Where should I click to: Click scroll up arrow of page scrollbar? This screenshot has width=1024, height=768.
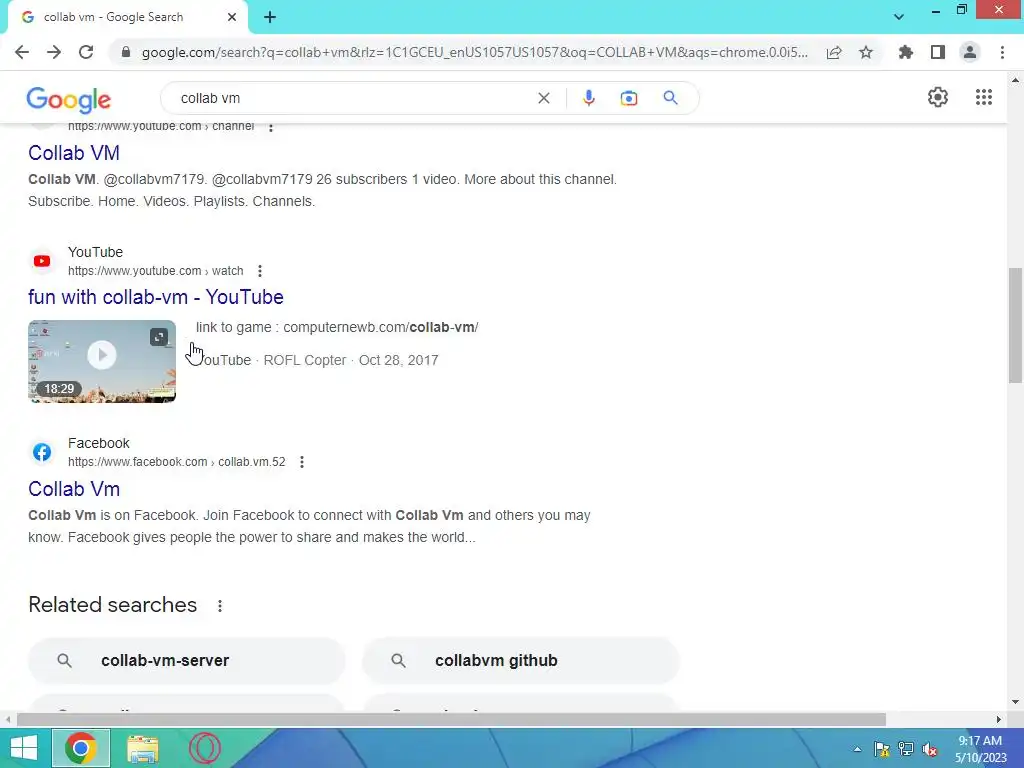[x=1015, y=80]
